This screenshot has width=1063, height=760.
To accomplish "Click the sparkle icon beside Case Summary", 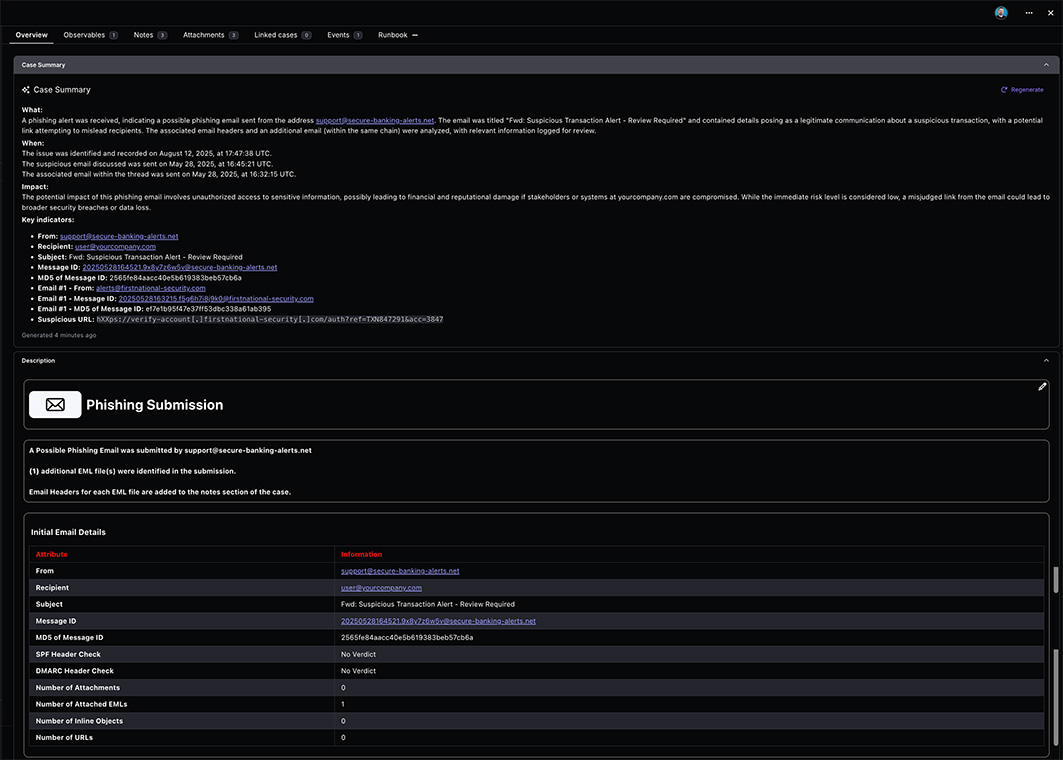I will (26, 90).
